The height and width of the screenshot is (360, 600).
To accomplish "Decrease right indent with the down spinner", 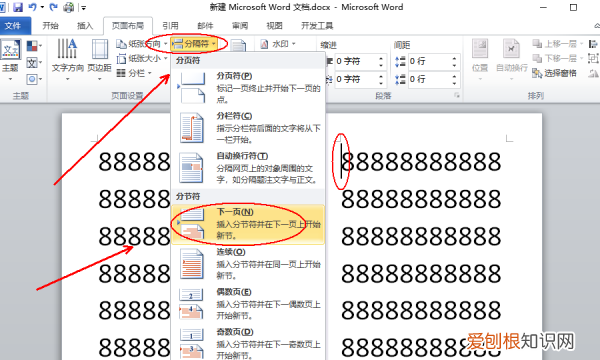I will click(381, 83).
